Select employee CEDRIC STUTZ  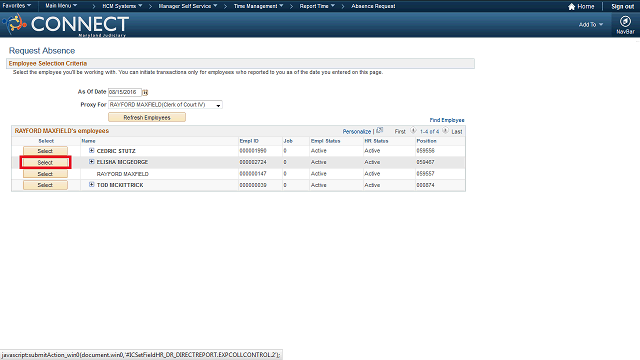tap(45, 151)
